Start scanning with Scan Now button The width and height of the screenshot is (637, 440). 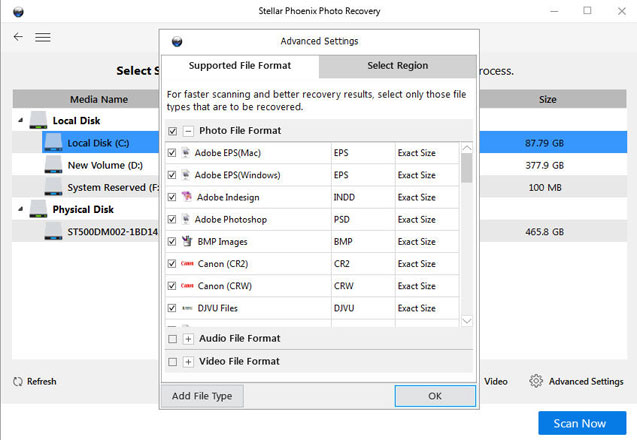point(582,423)
